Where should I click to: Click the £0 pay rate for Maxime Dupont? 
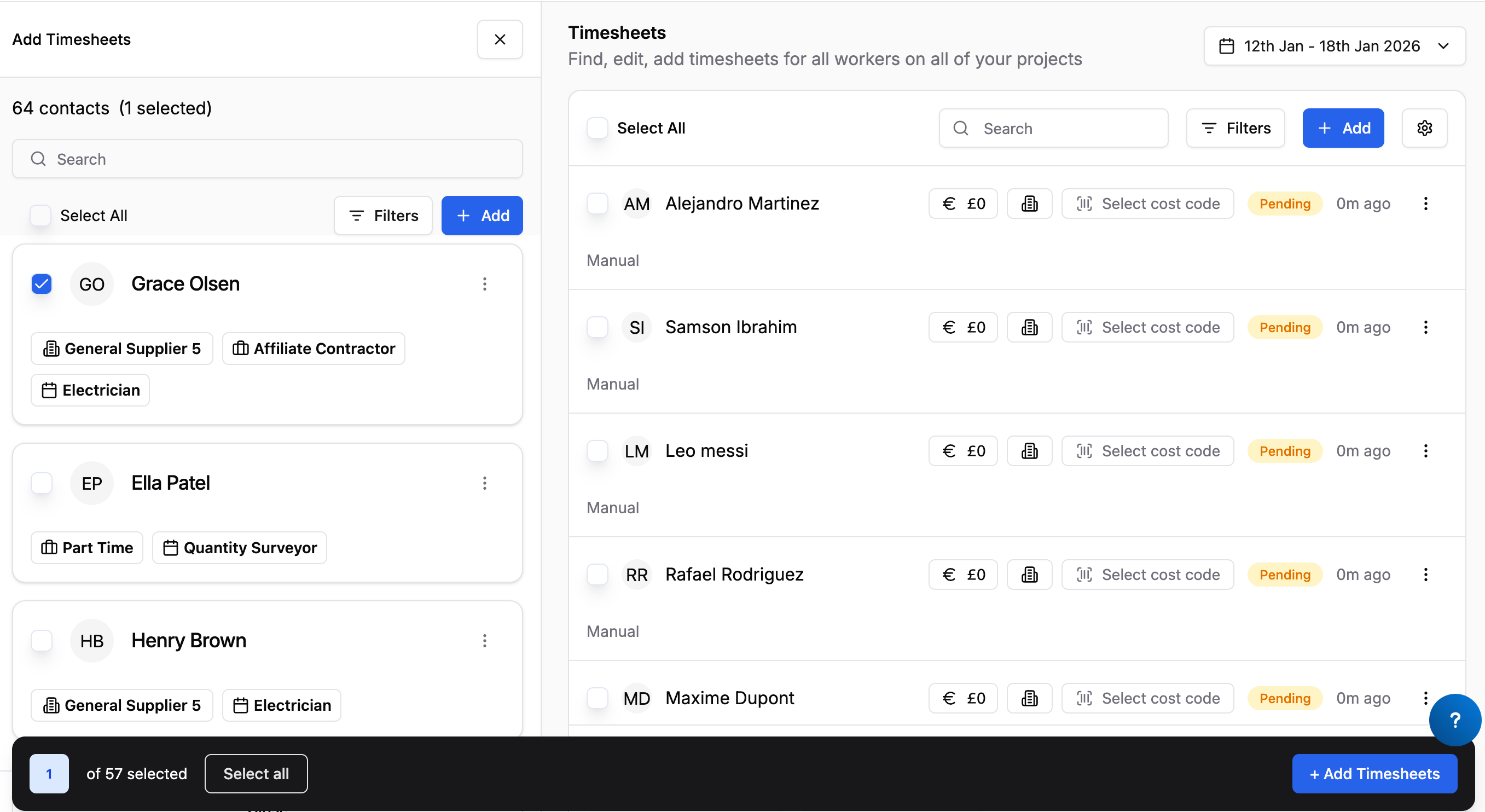962,698
